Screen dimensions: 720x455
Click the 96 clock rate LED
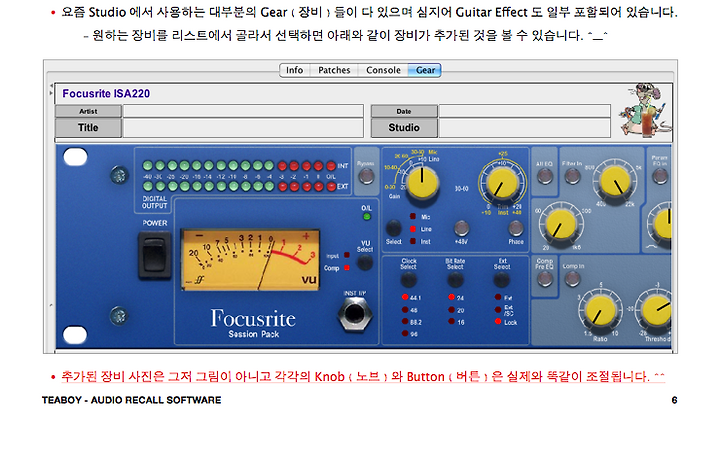pos(405,334)
